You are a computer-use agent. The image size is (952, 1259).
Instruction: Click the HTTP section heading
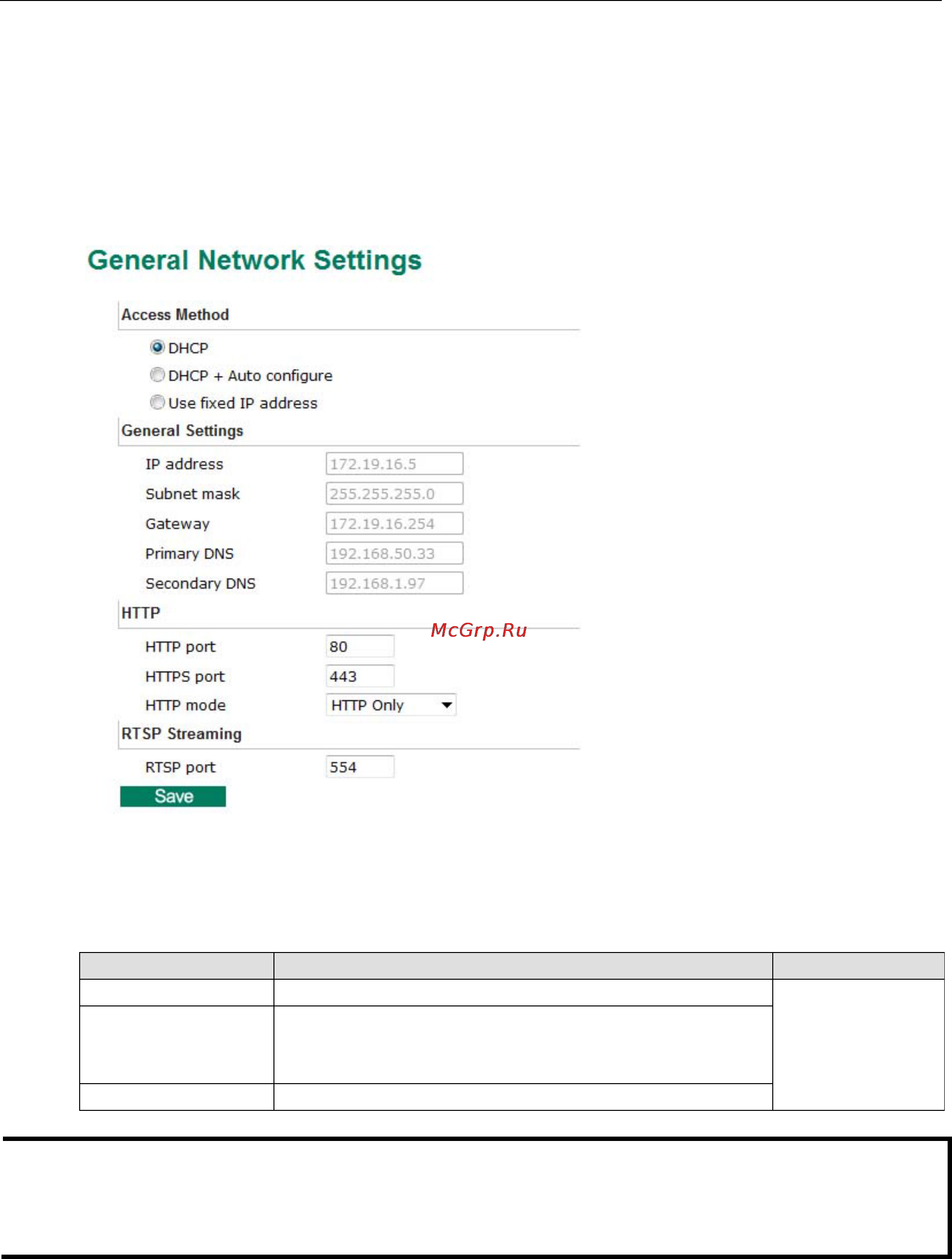(x=140, y=613)
